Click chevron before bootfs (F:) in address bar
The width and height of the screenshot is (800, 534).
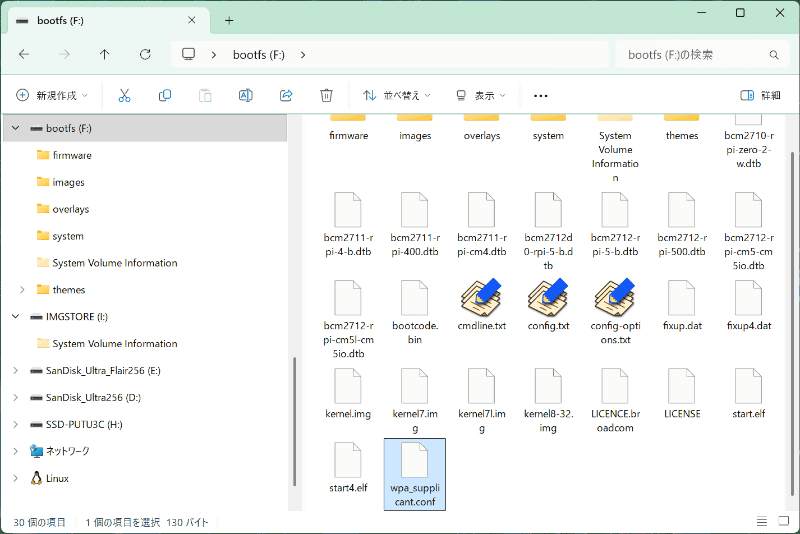214,55
